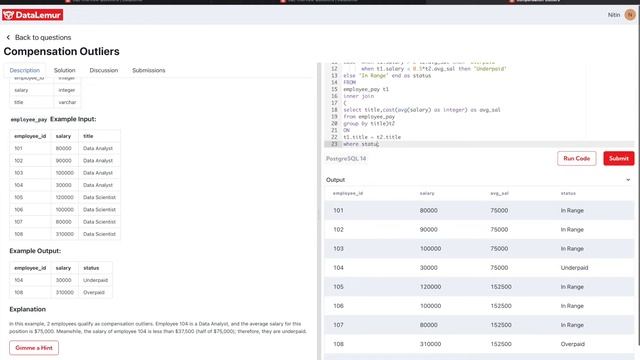The height and width of the screenshot is (360, 640).
Task: Click 'PostgreSQL 14' label
Action: click(x=346, y=158)
